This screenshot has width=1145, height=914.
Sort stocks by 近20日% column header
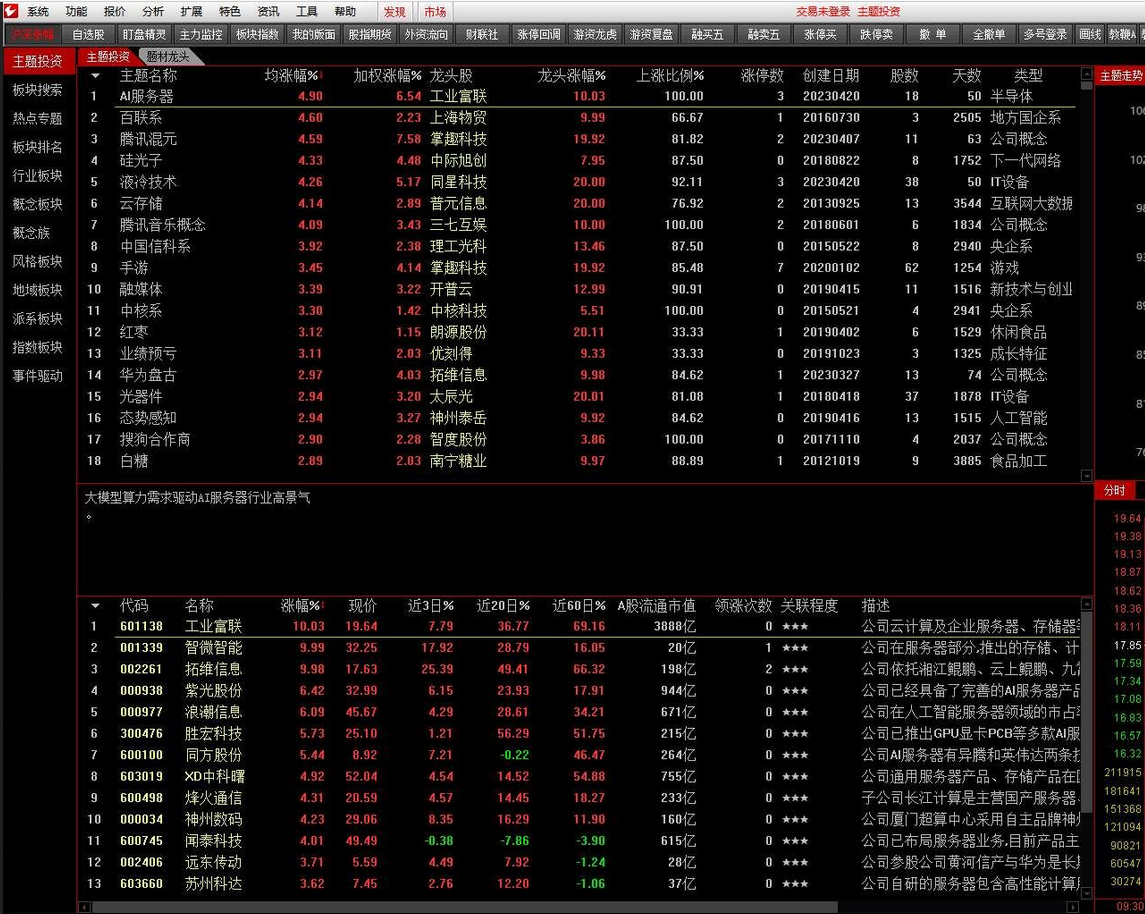[x=503, y=606]
